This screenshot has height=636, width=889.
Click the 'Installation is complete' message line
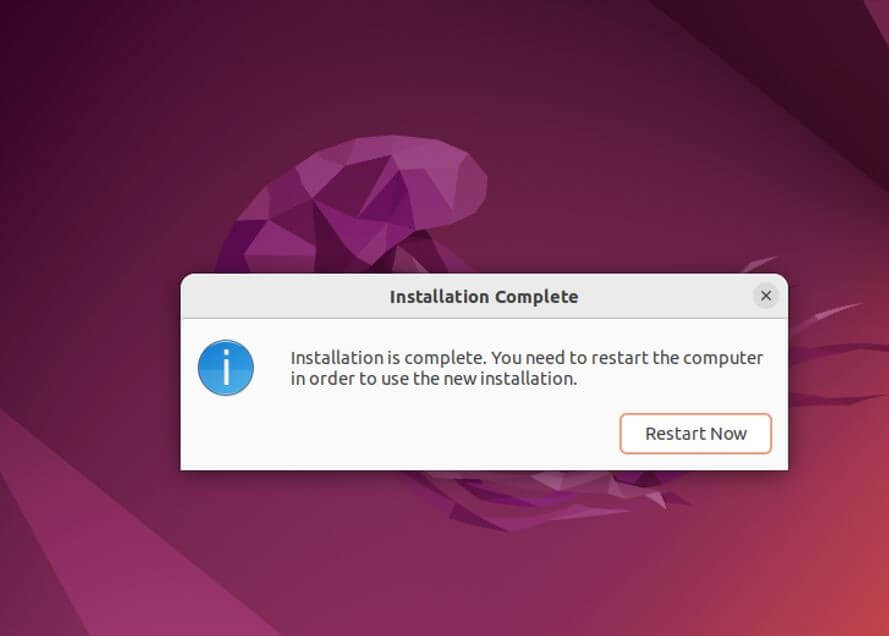(x=527, y=358)
